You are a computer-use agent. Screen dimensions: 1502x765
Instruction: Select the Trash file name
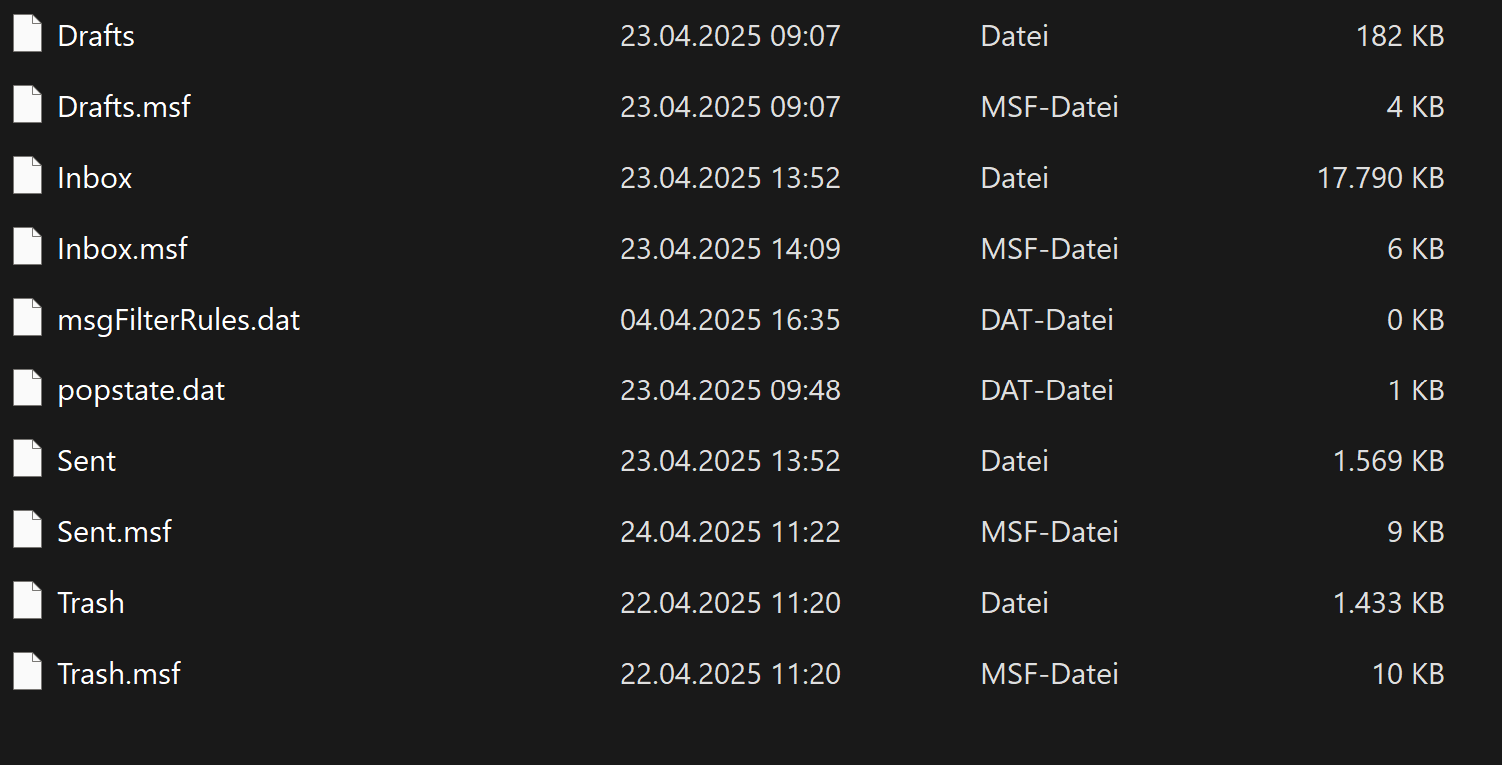click(91, 603)
